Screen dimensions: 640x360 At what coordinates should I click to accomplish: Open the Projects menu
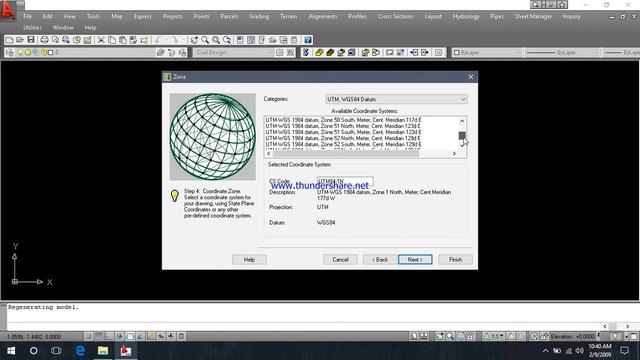(172, 16)
